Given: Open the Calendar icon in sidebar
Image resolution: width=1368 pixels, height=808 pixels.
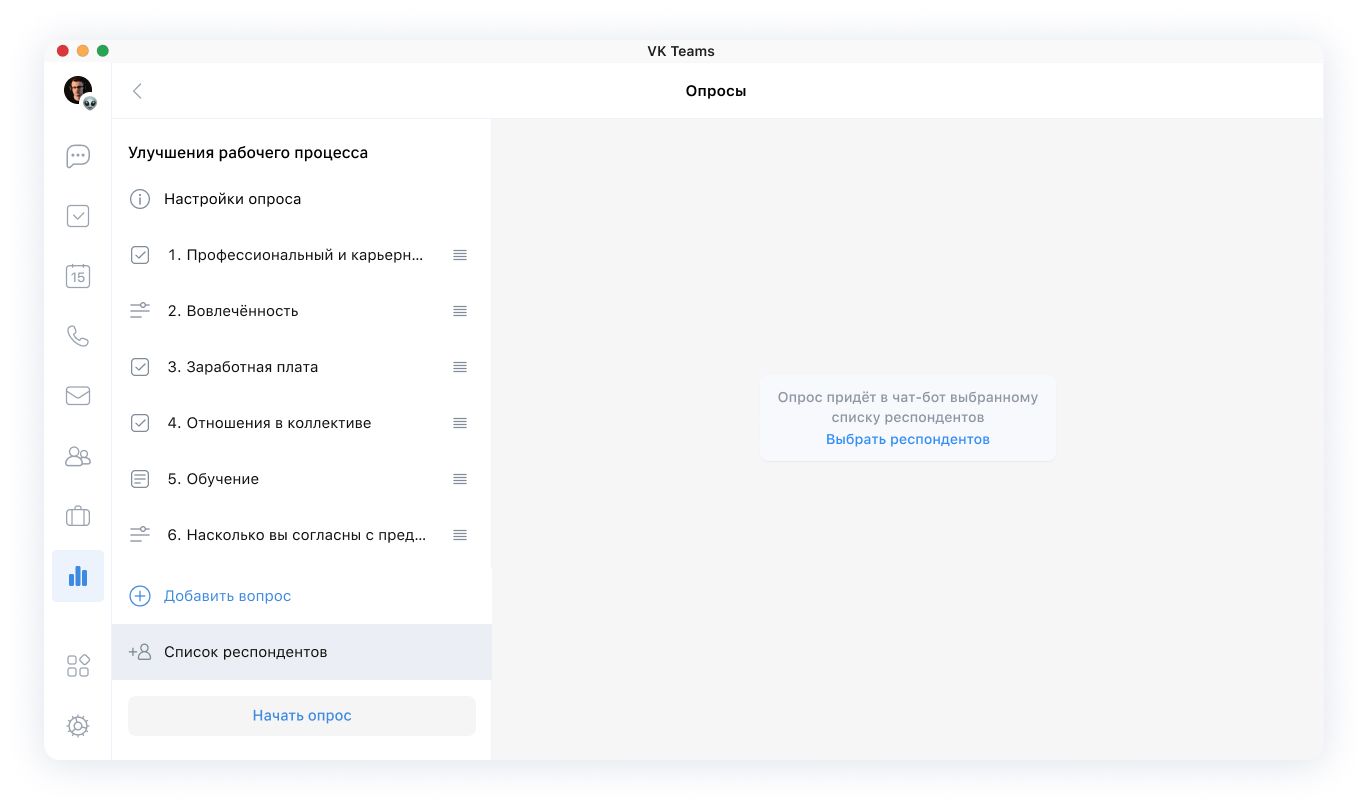Looking at the screenshot, I should tap(78, 276).
